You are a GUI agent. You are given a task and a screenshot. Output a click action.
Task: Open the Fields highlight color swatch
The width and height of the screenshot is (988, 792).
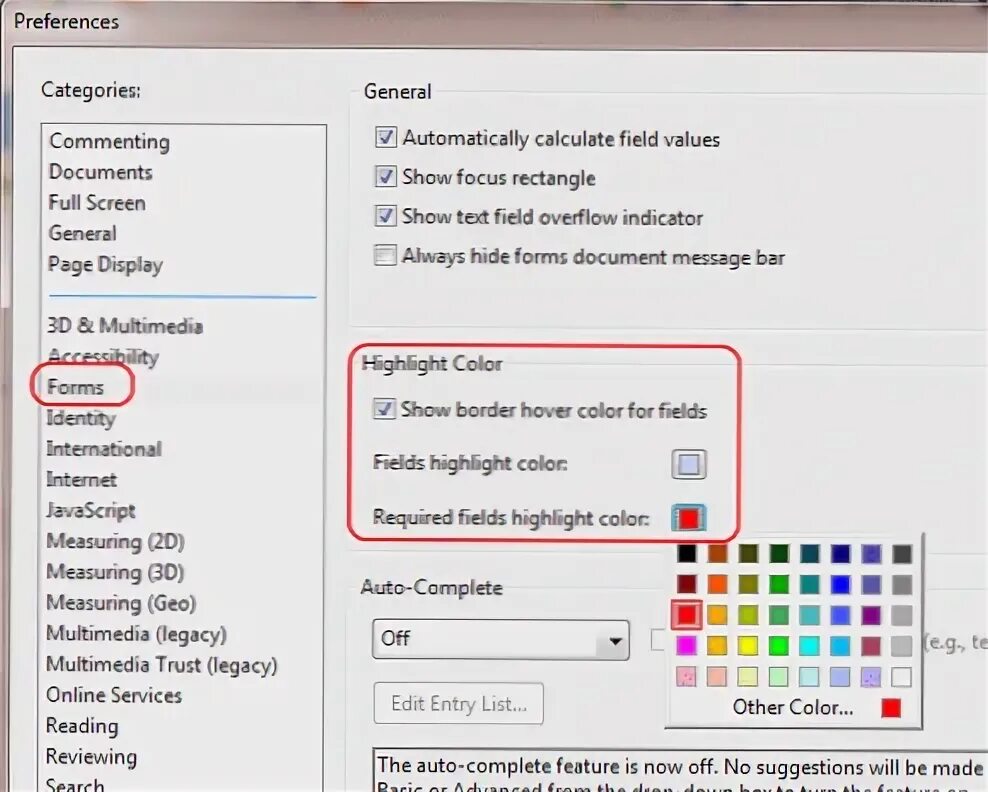[x=689, y=464]
